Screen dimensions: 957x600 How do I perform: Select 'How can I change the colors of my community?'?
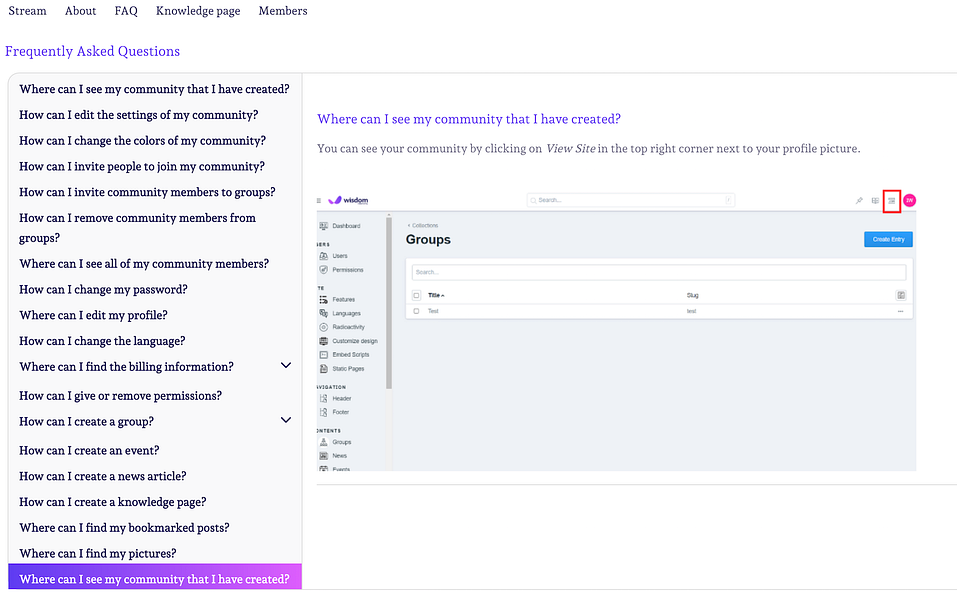click(142, 140)
